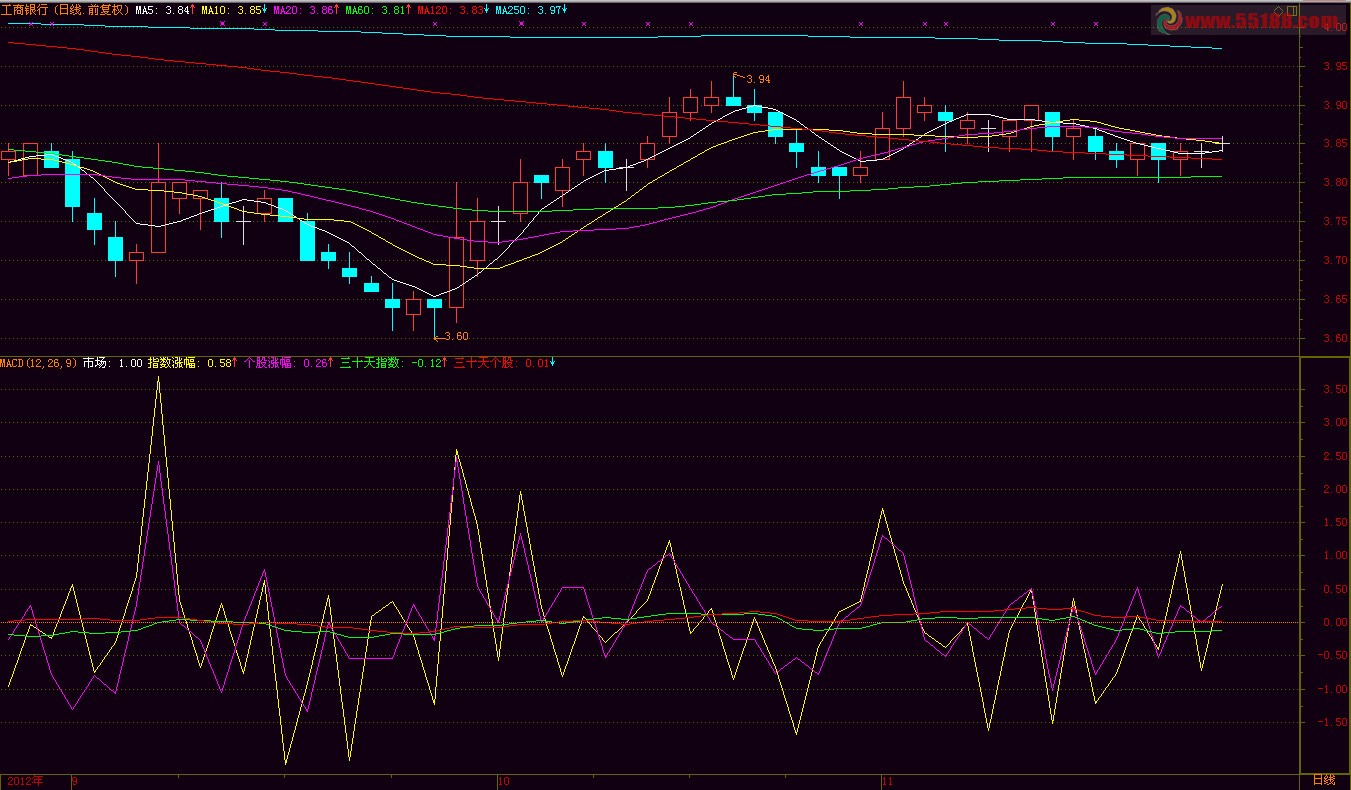Select the MA60: 3.81 indicator label
The image size is (1351, 790).
(x=378, y=9)
